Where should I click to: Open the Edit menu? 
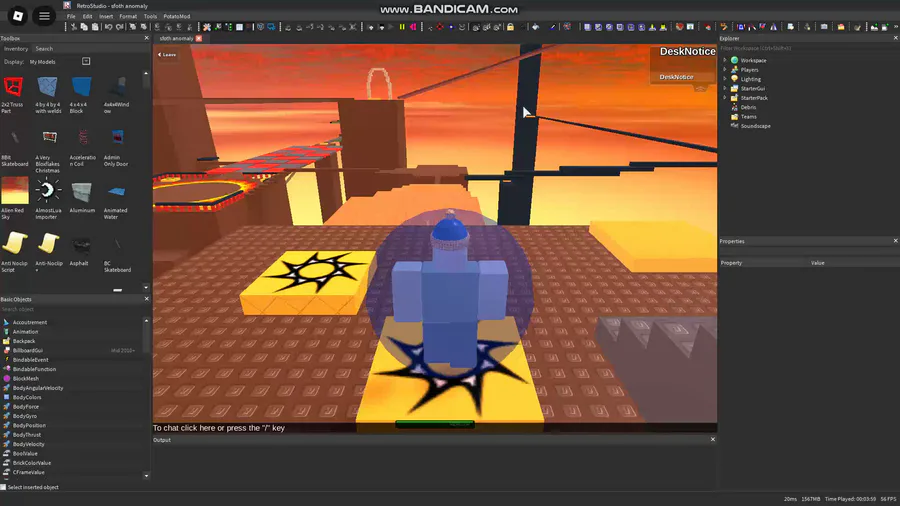[x=87, y=17]
